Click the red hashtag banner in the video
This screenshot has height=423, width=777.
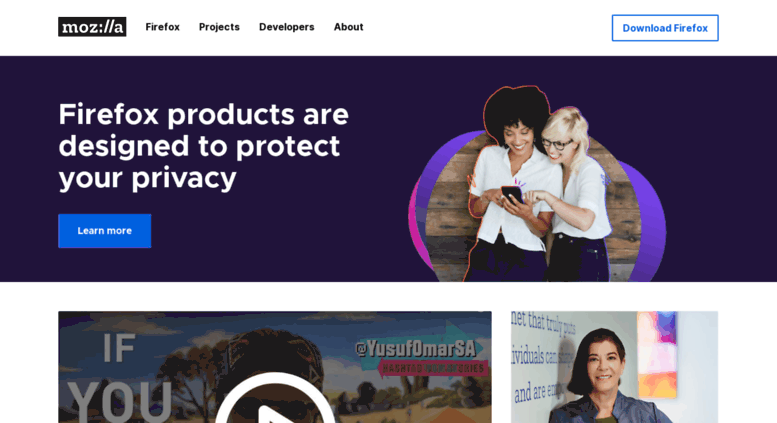[433, 368]
